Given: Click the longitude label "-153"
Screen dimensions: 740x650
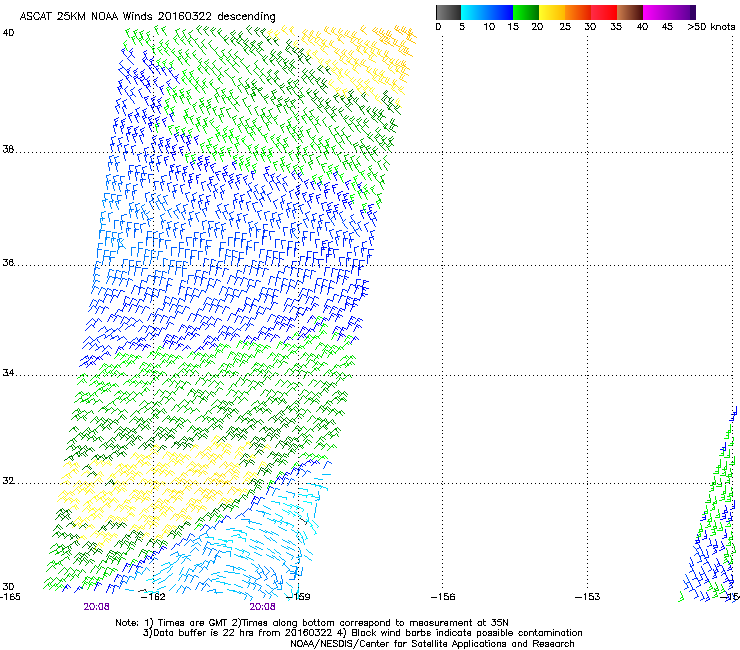Looking at the screenshot, I should click(x=588, y=597).
